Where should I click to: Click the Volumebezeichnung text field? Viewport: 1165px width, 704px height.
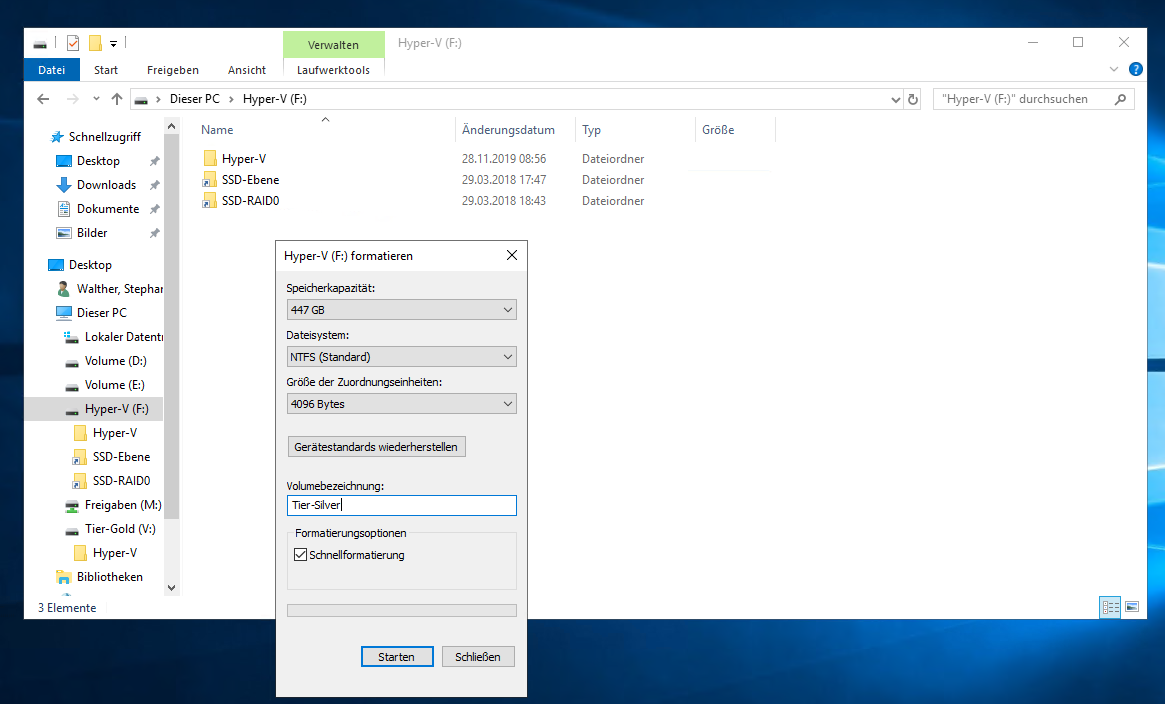pyautogui.click(x=401, y=506)
